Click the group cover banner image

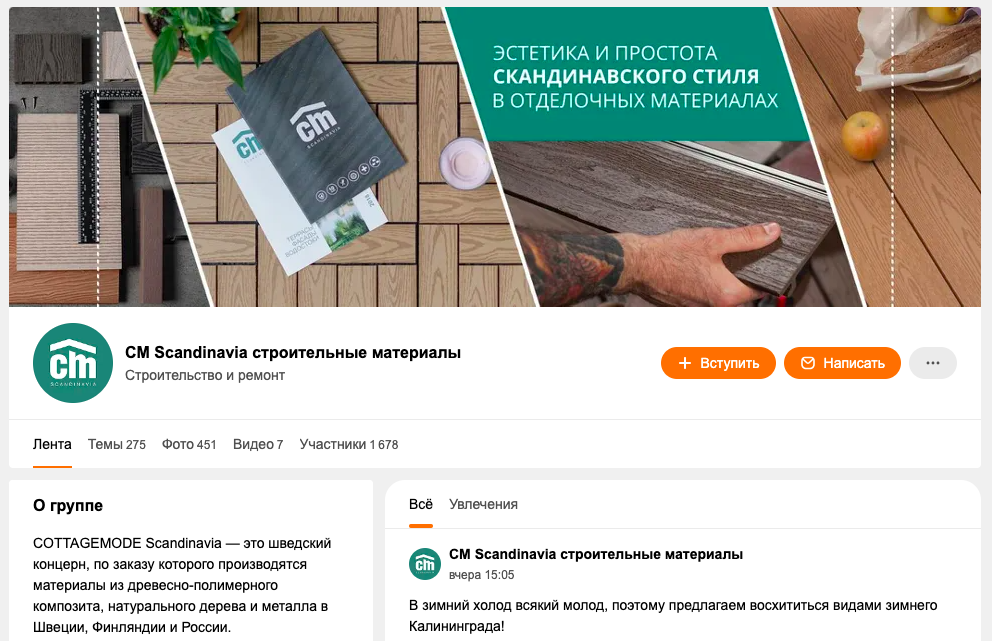[x=495, y=157]
